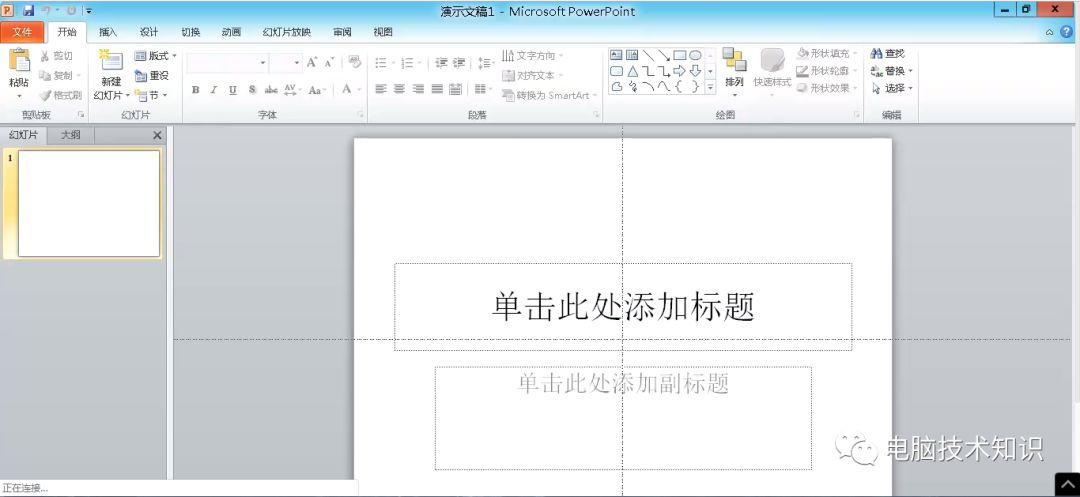Switch to the Slide Show (幻灯片放映) tab
The image size is (1080, 497).
(x=287, y=32)
